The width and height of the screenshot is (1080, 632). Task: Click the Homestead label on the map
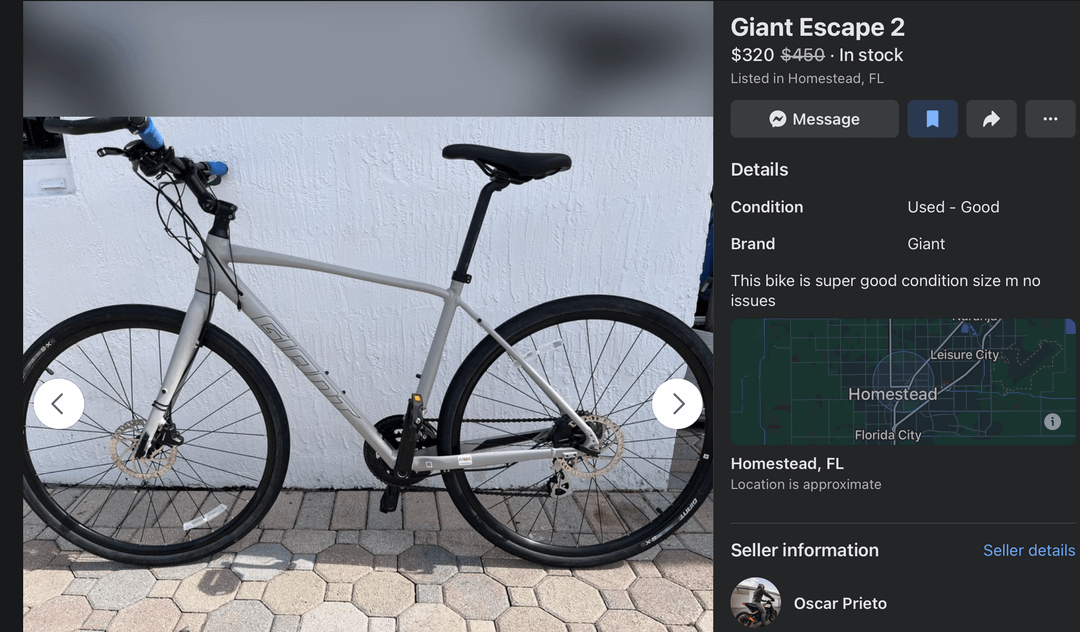pos(892,394)
